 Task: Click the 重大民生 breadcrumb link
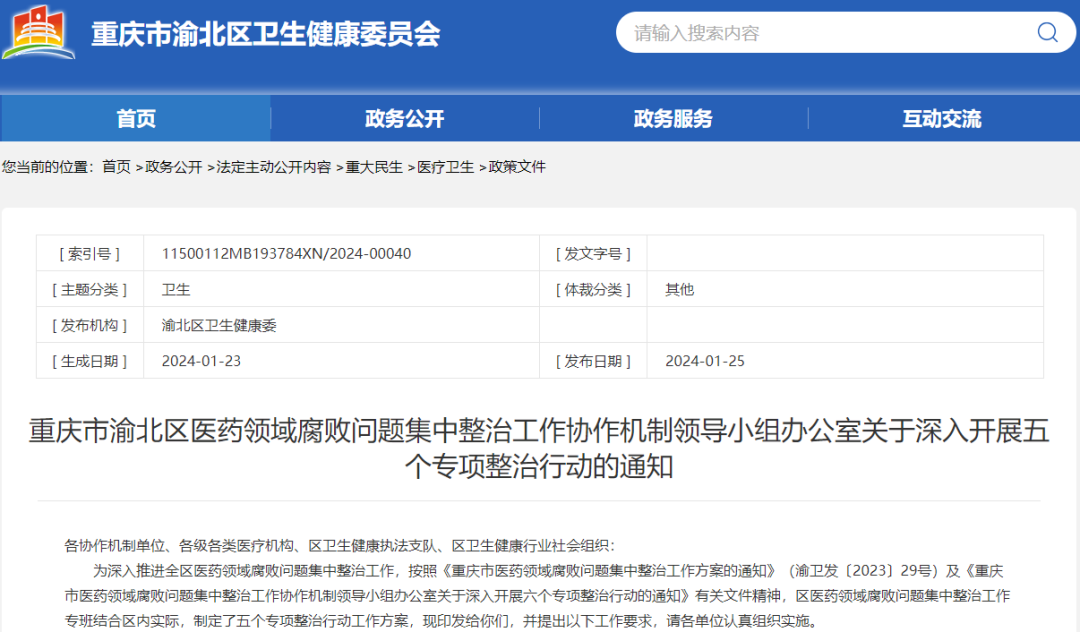[x=374, y=167]
